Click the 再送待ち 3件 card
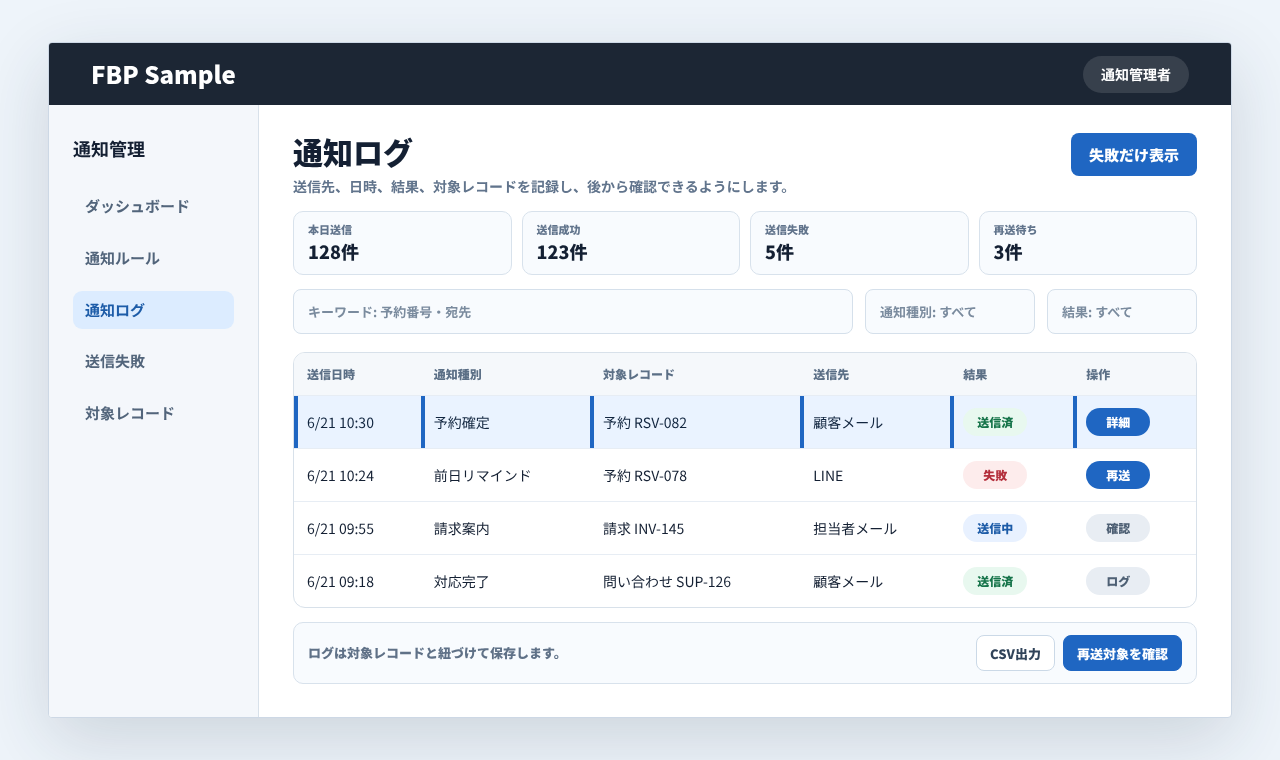This screenshot has width=1280, height=760. (1088, 243)
